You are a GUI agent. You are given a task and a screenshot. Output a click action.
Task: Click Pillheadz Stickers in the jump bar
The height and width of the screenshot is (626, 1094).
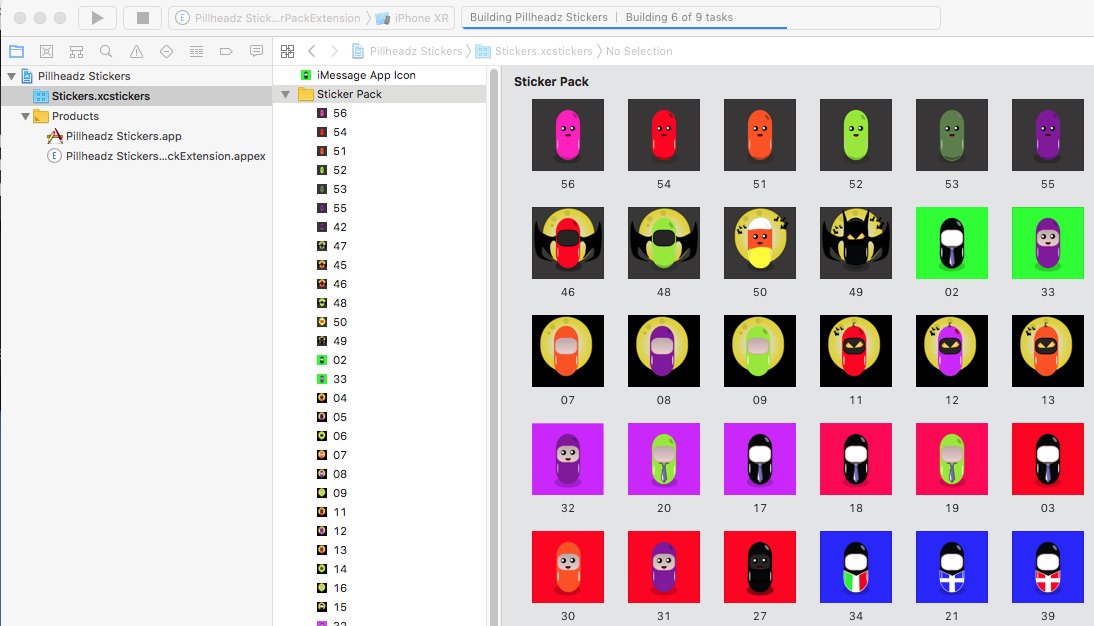[x=407, y=51]
